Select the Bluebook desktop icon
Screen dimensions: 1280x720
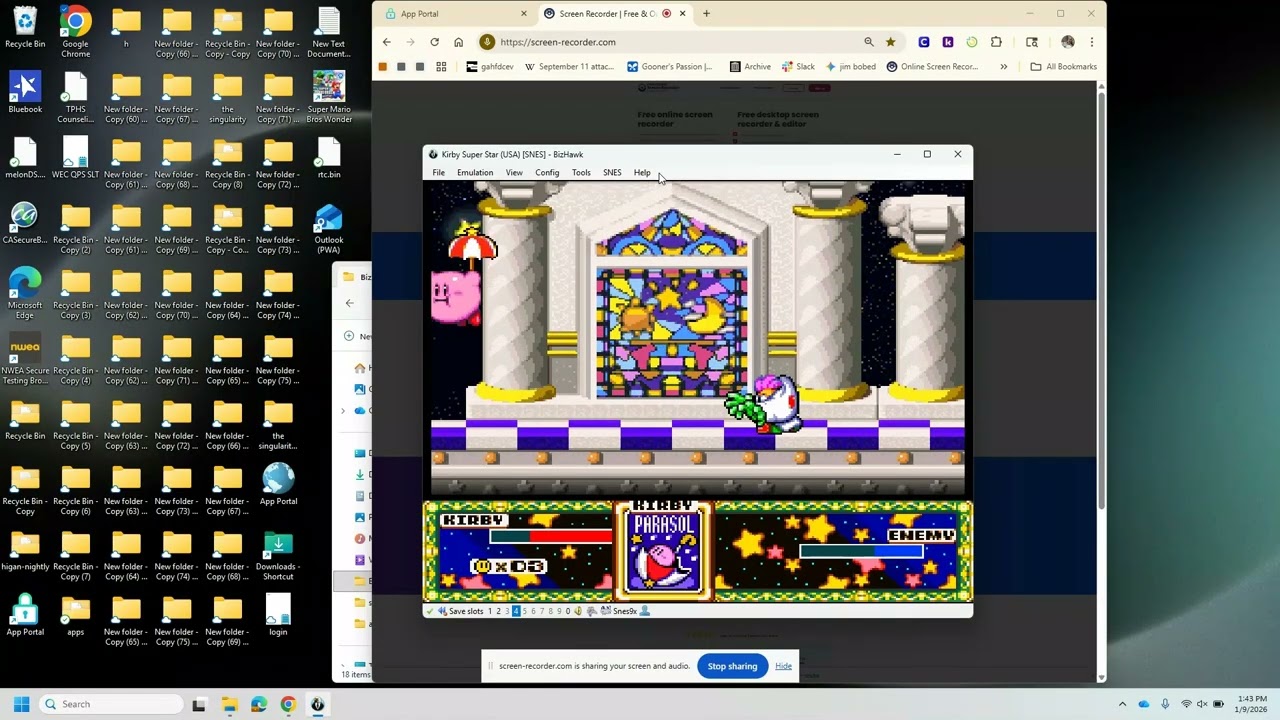pos(25,93)
